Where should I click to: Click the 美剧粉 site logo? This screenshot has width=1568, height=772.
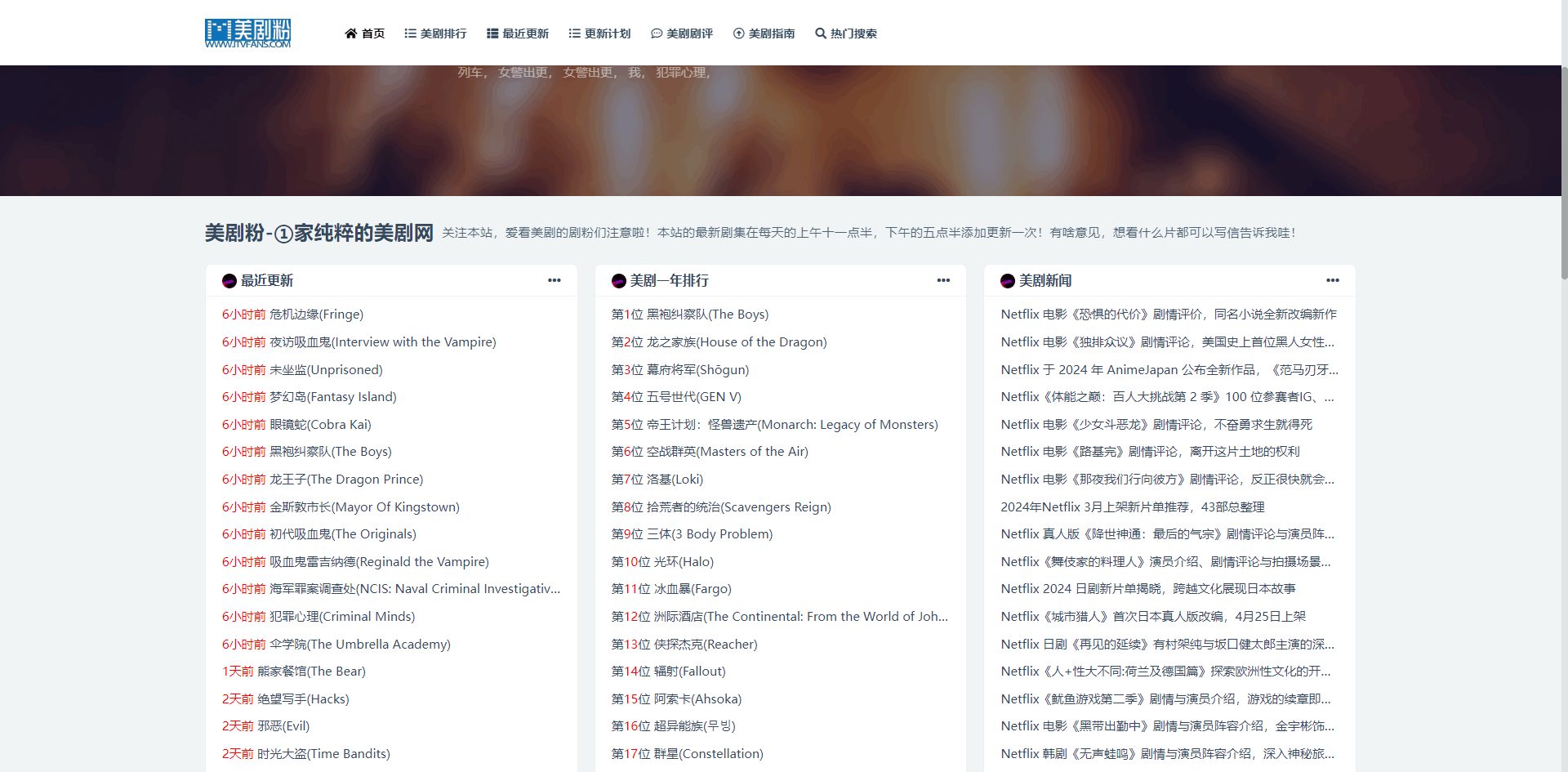coord(247,33)
